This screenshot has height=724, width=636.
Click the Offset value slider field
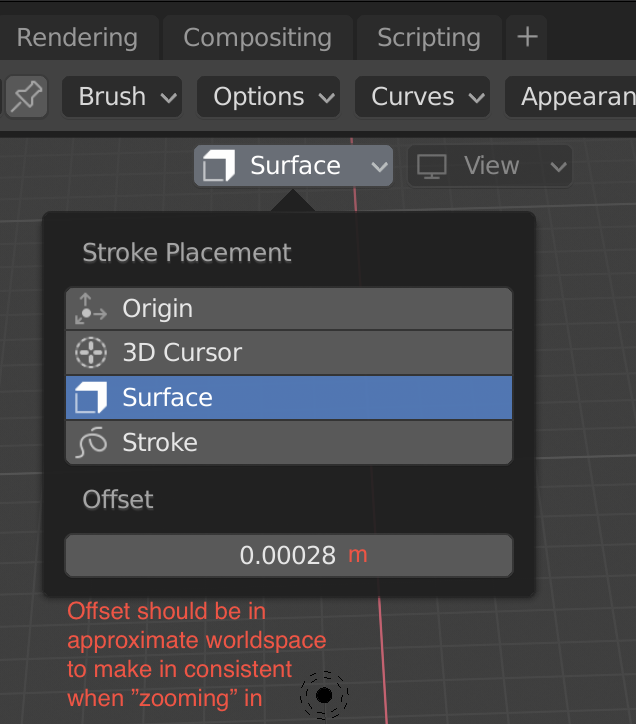[x=289, y=555]
